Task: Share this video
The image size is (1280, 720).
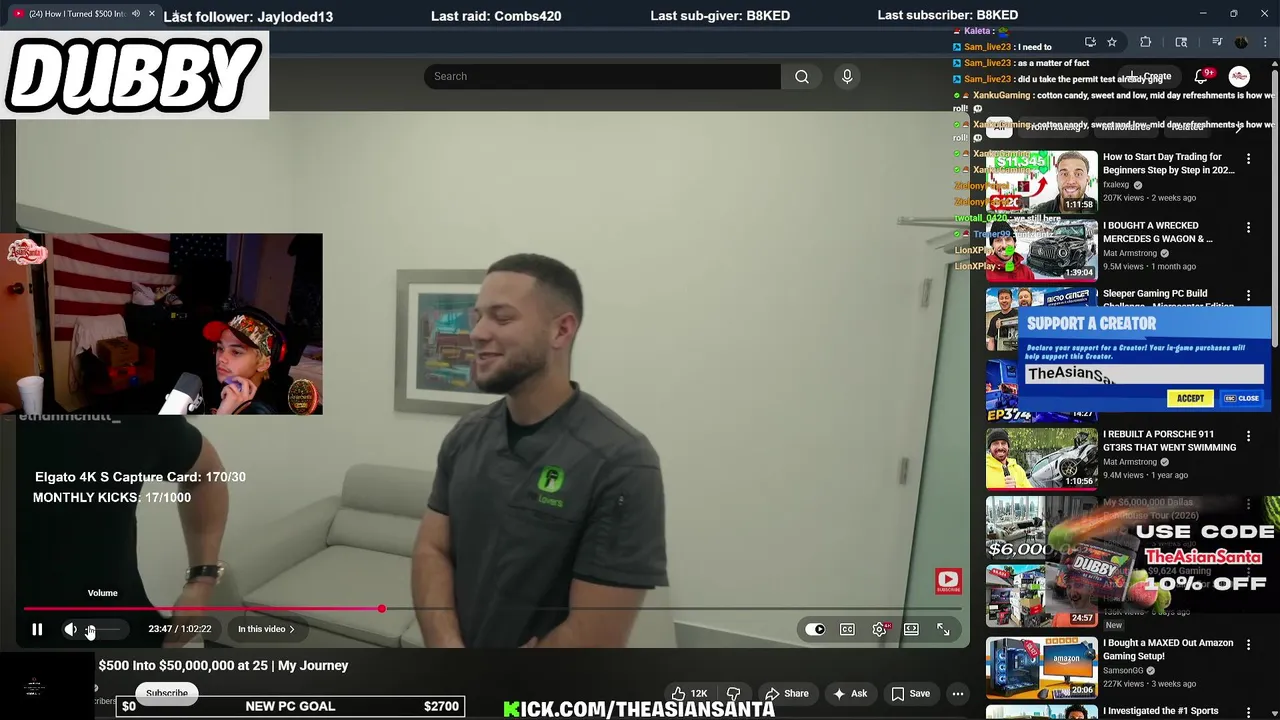Action: pyautogui.click(x=786, y=693)
